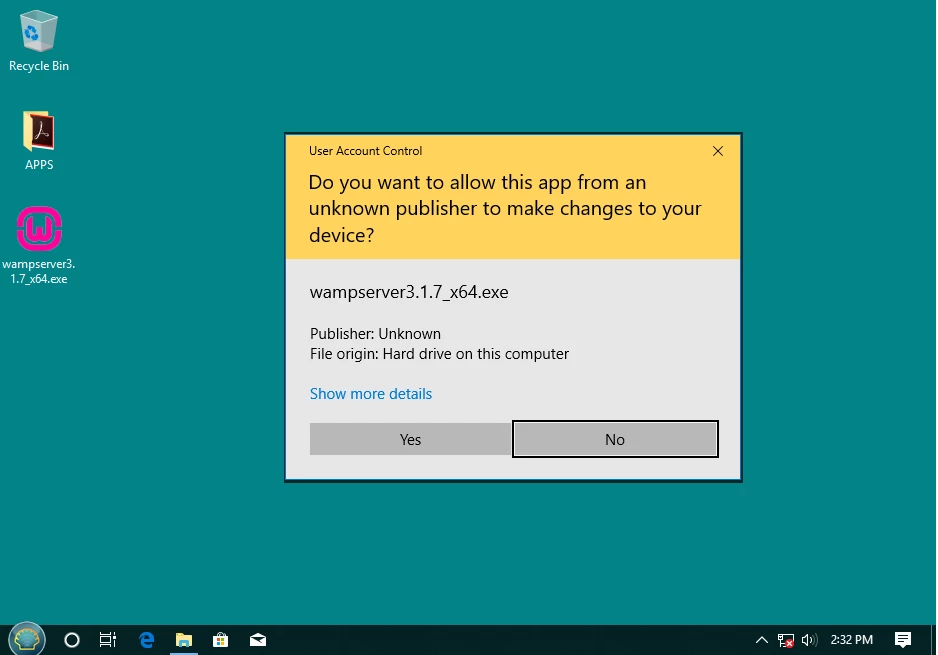Open the Show more details link

pos(371,394)
